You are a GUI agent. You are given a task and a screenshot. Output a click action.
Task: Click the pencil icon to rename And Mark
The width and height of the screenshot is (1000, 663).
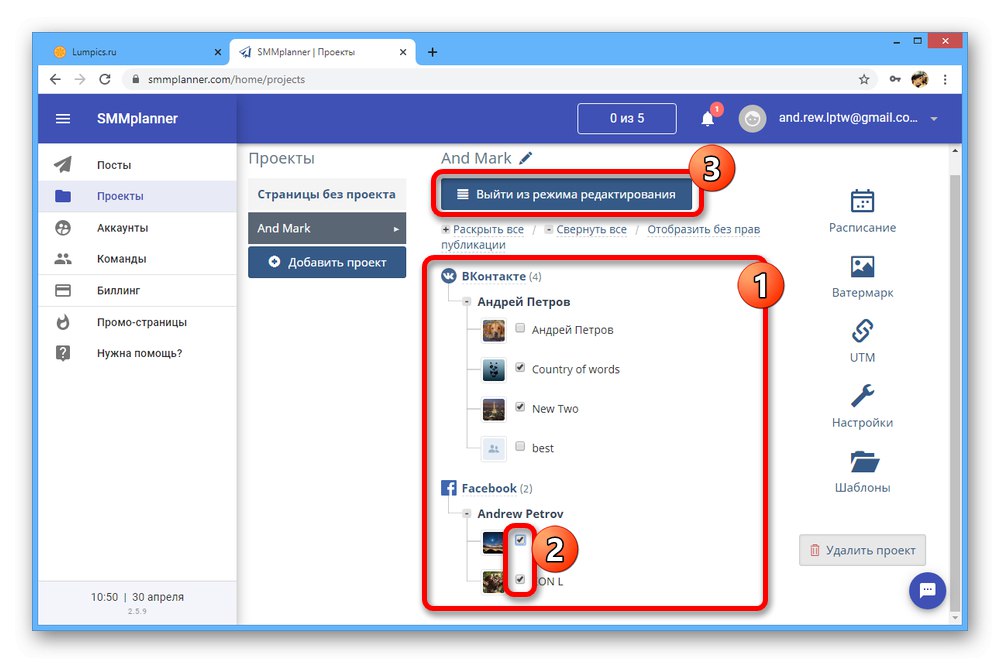(x=526, y=158)
